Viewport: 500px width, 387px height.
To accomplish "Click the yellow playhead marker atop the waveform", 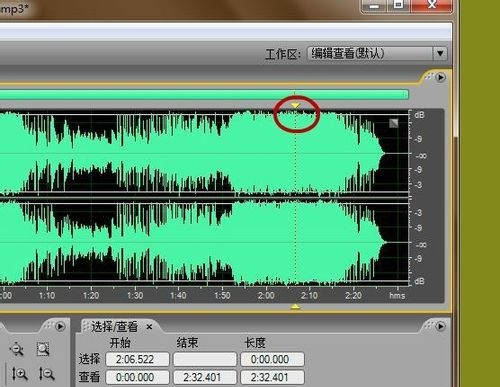I will 295,105.
